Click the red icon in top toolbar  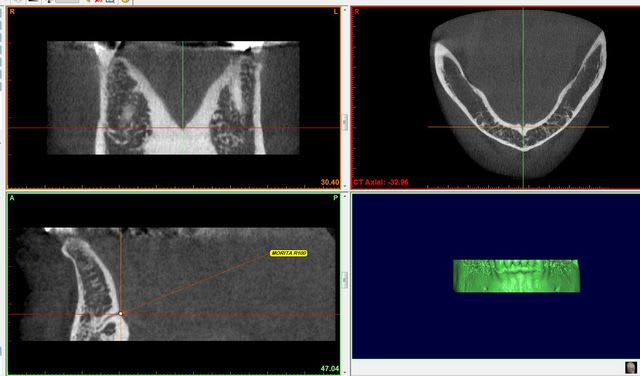98,1
